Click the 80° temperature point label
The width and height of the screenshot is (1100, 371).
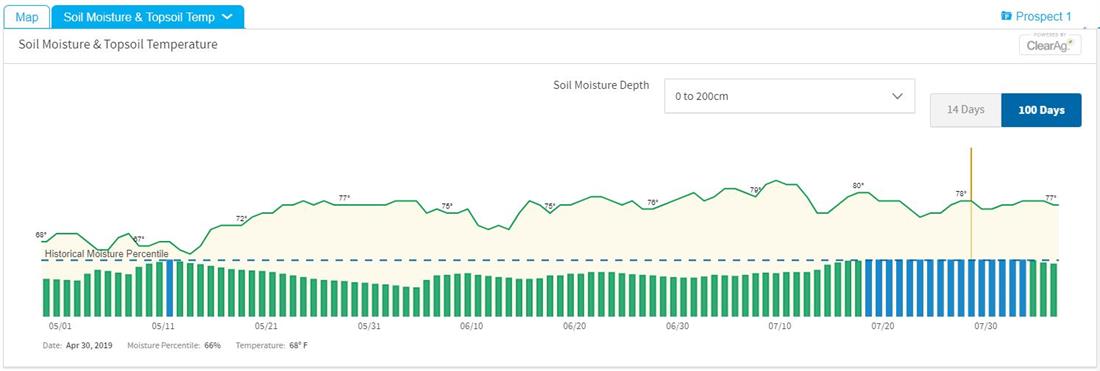(x=858, y=186)
